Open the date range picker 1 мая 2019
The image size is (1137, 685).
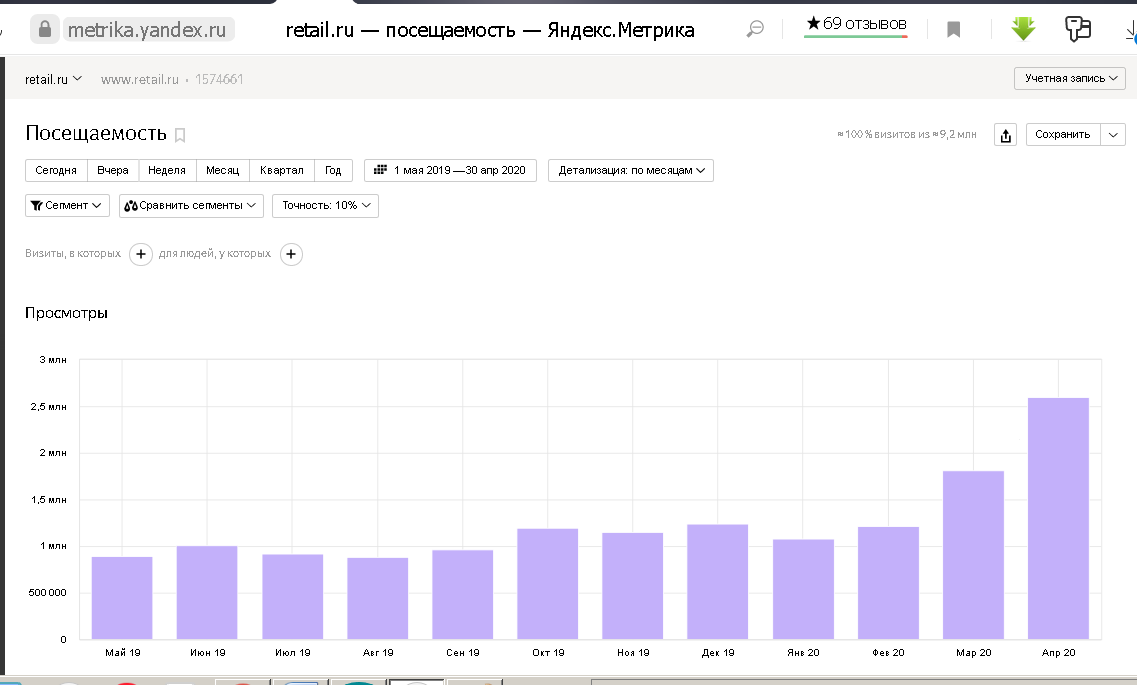[x=450, y=170]
